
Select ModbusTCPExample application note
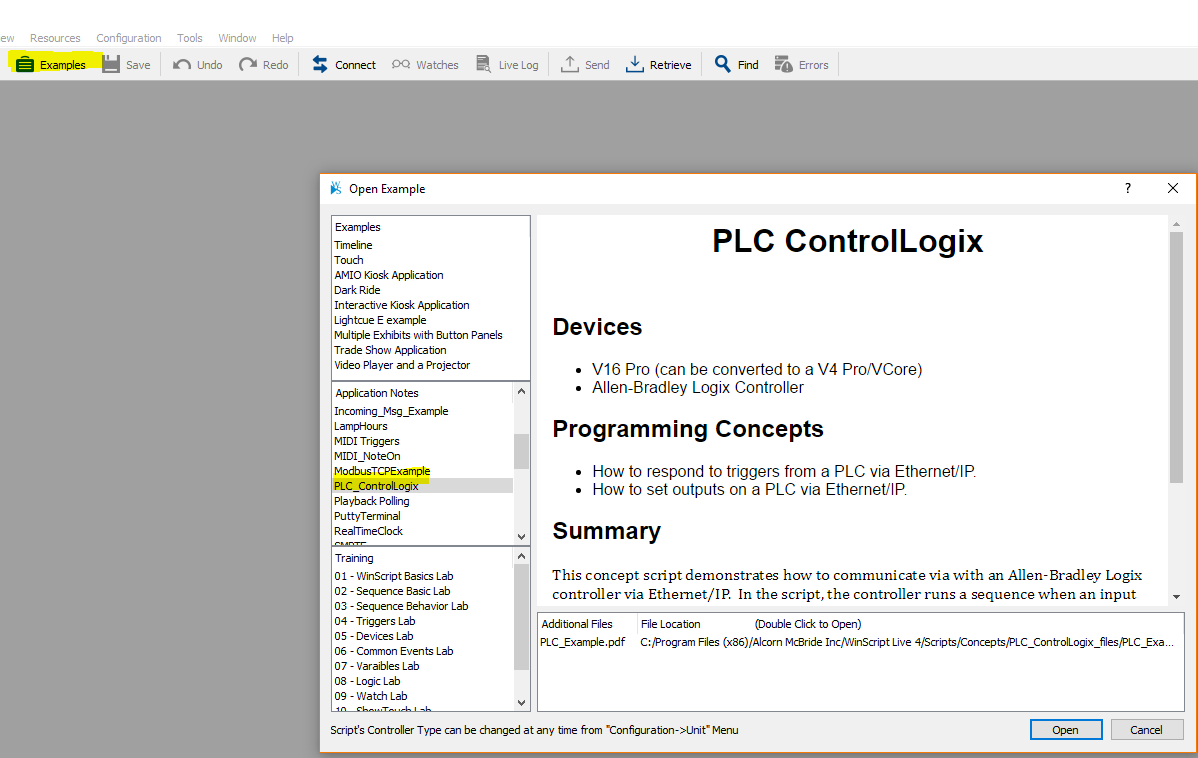[x=382, y=471]
